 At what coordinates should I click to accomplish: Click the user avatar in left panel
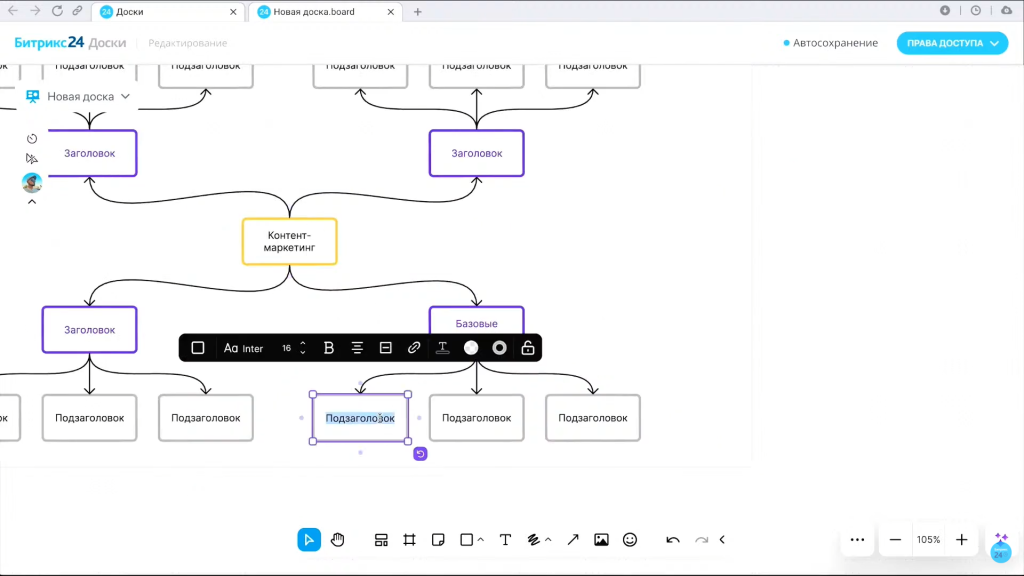(32, 183)
